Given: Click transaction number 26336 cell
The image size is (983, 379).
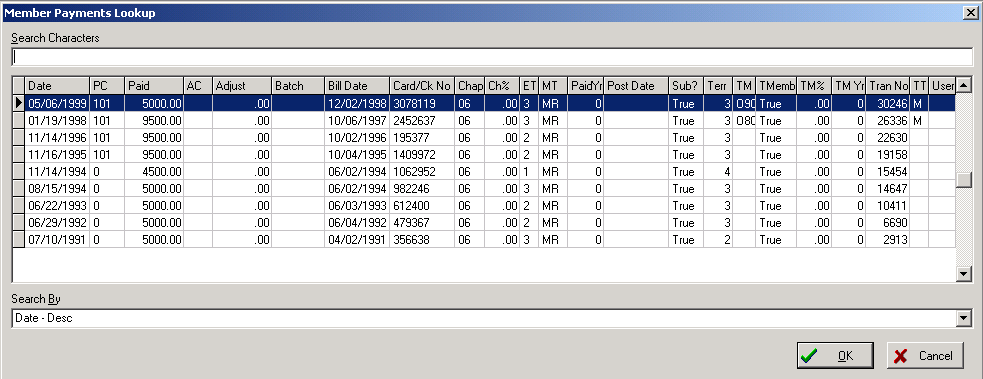Looking at the screenshot, I should 888,120.
